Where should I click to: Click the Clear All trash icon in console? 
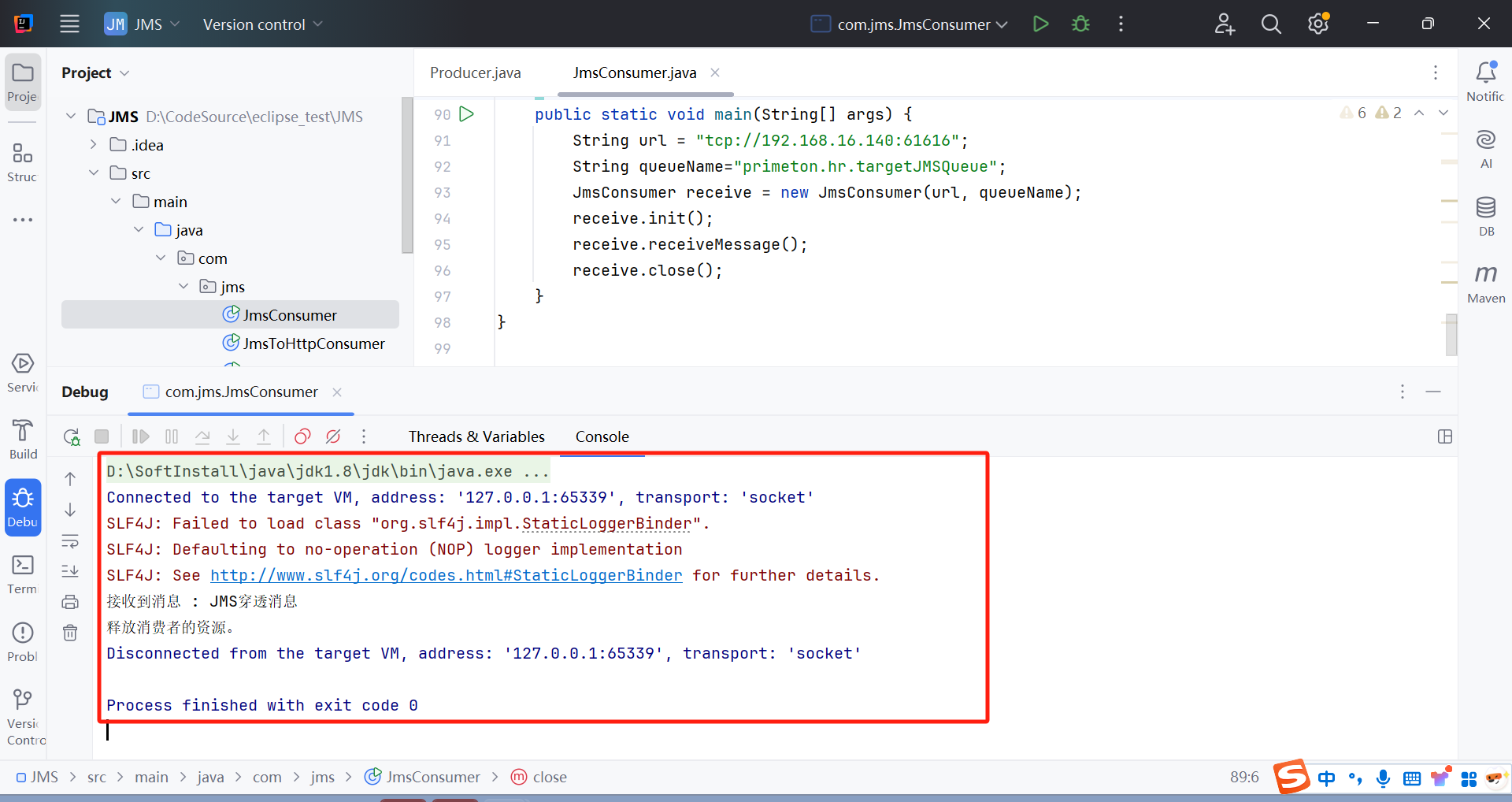(70, 633)
